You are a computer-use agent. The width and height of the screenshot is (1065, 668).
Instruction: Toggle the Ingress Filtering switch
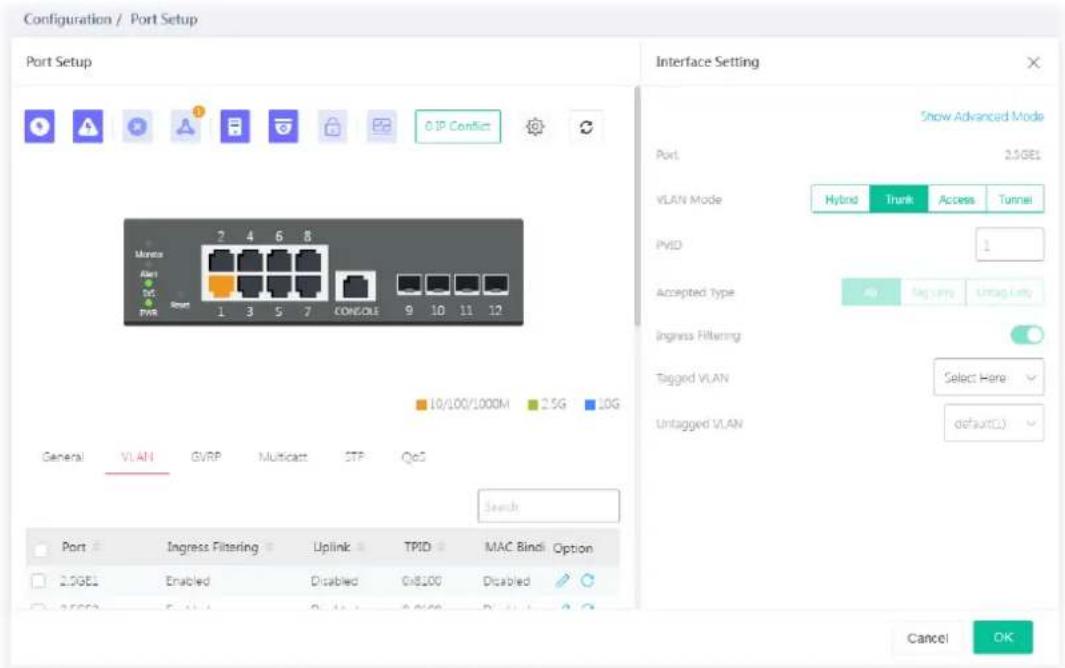click(x=1027, y=334)
